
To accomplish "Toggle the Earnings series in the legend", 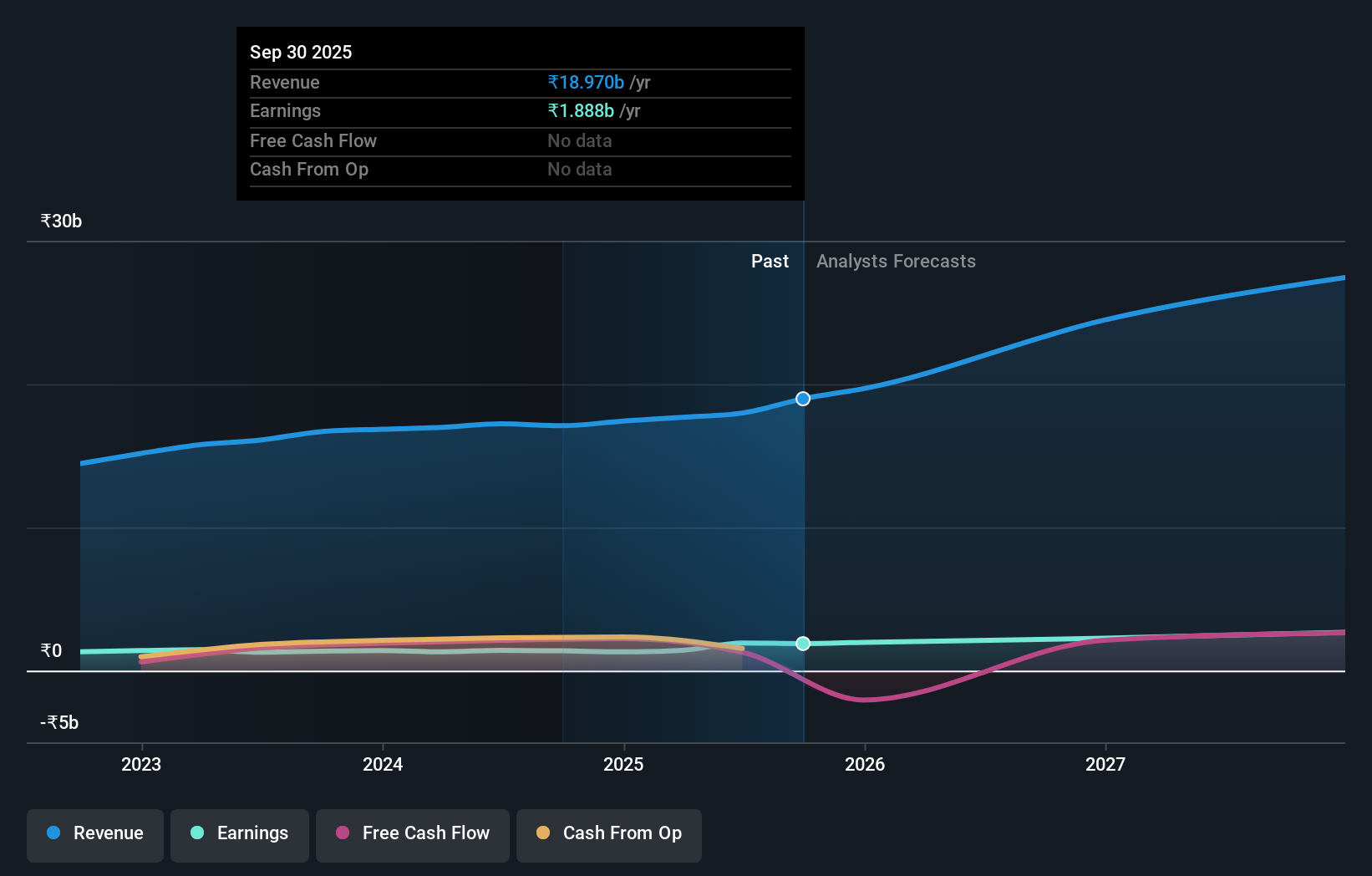I will tap(240, 835).
